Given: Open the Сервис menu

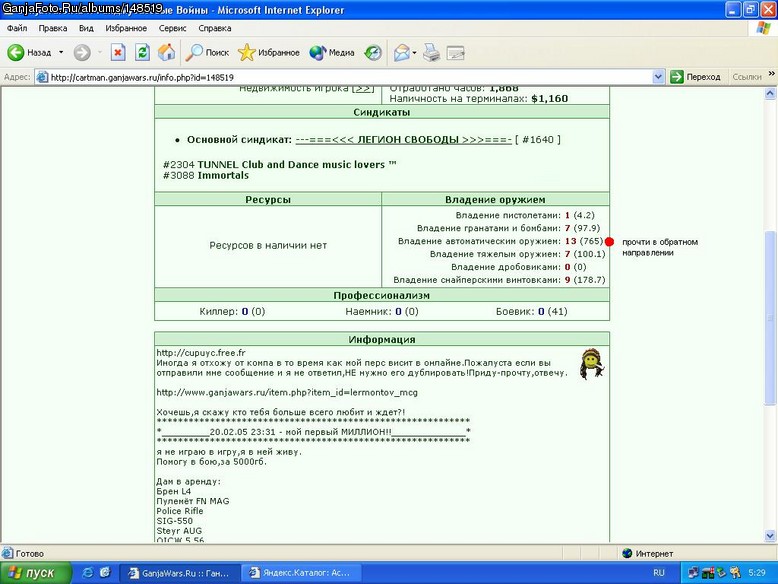Looking at the screenshot, I should tap(172, 28).
